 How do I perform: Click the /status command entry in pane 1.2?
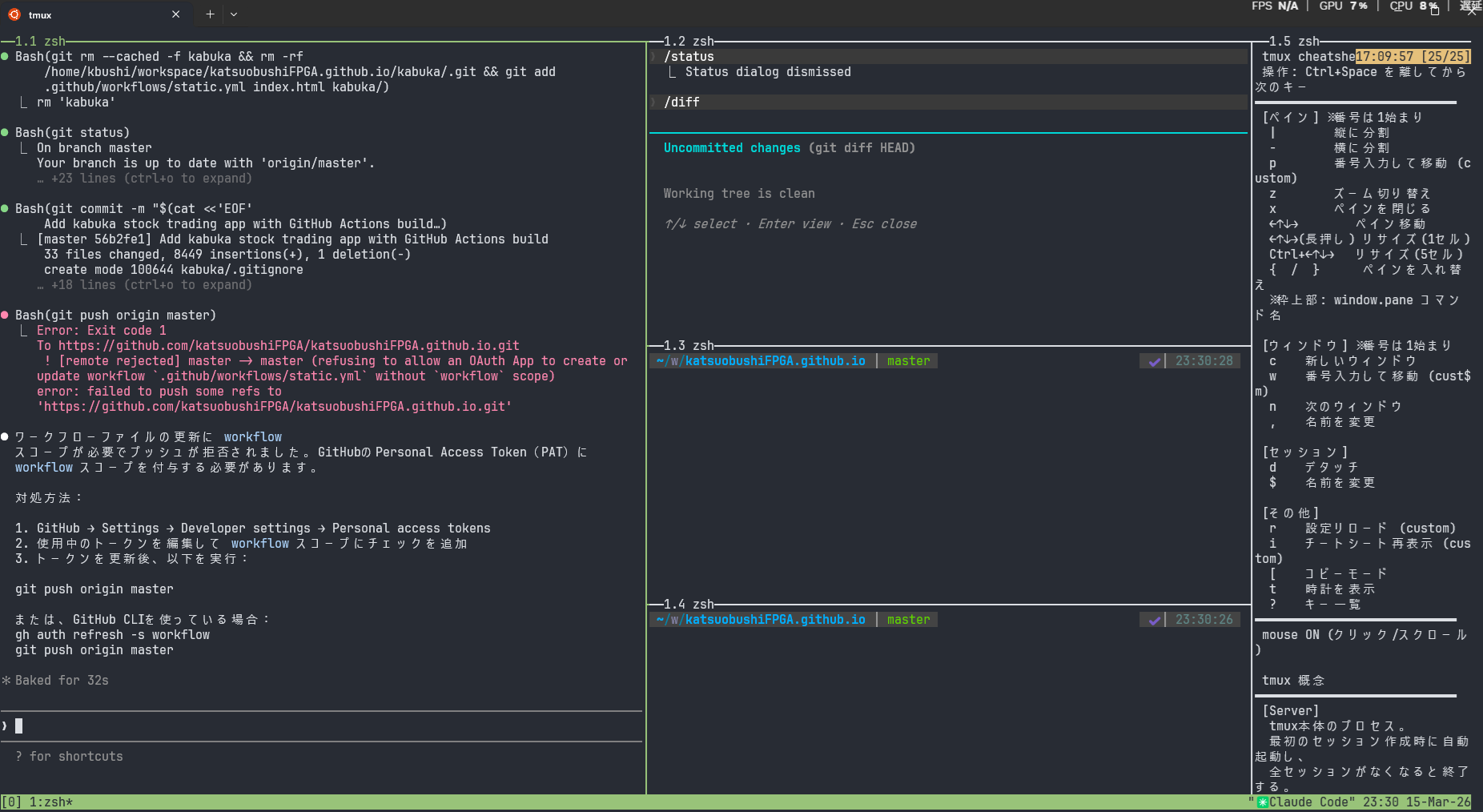[x=689, y=57]
